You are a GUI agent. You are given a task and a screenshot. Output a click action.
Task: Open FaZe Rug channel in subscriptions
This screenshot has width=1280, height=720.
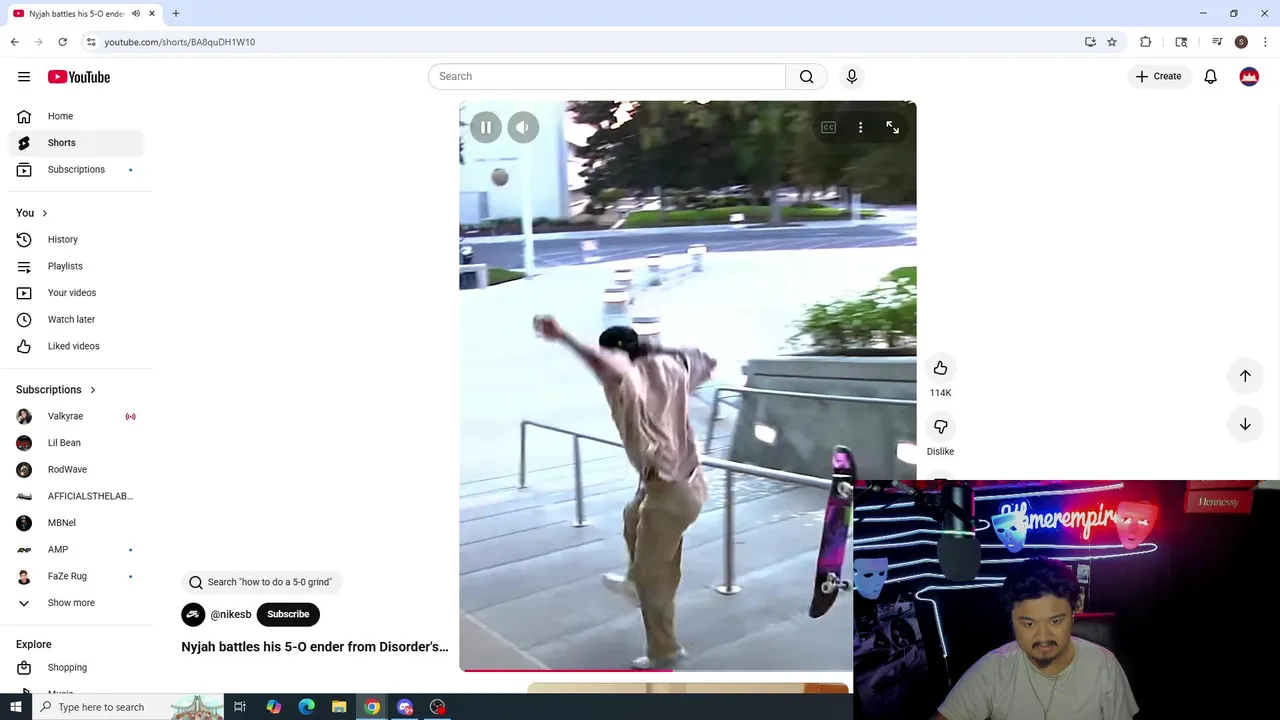click(76, 576)
